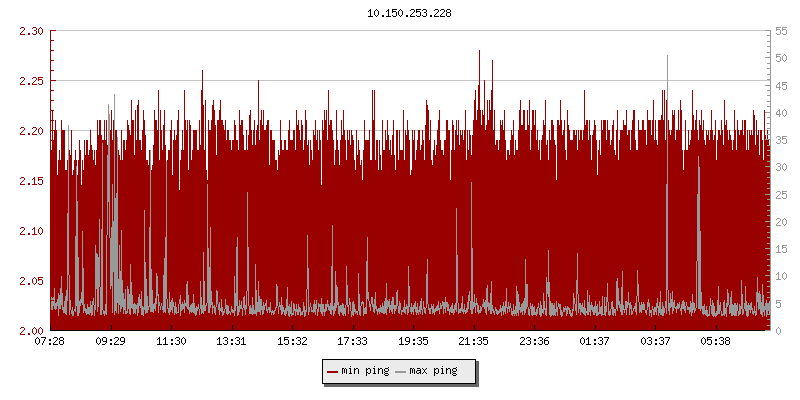Select the 05:38 time axis label

coord(716,342)
